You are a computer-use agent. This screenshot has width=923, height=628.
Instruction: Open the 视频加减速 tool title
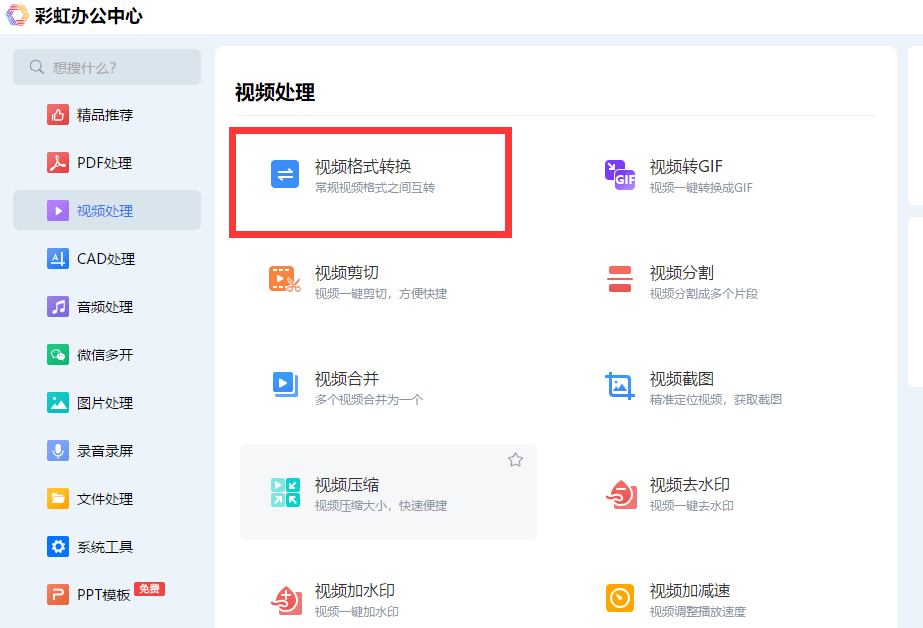pyautogui.click(x=689, y=591)
